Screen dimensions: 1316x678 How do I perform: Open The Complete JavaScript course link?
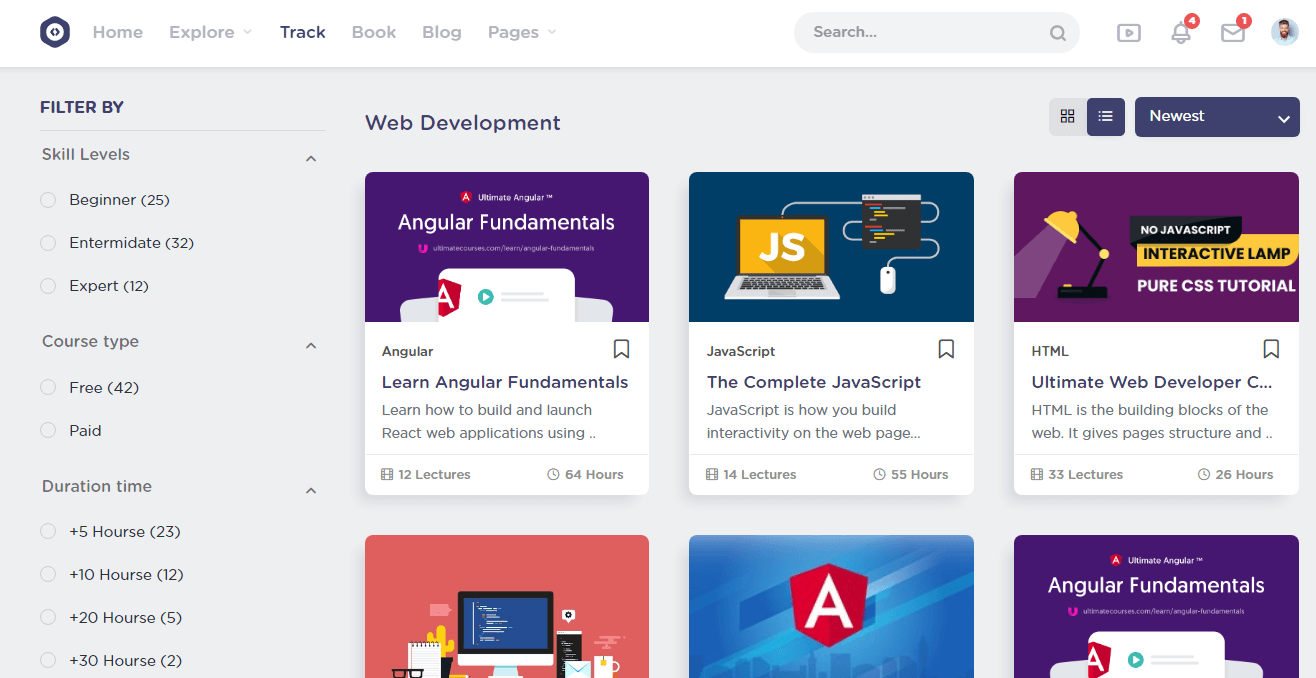tap(813, 382)
